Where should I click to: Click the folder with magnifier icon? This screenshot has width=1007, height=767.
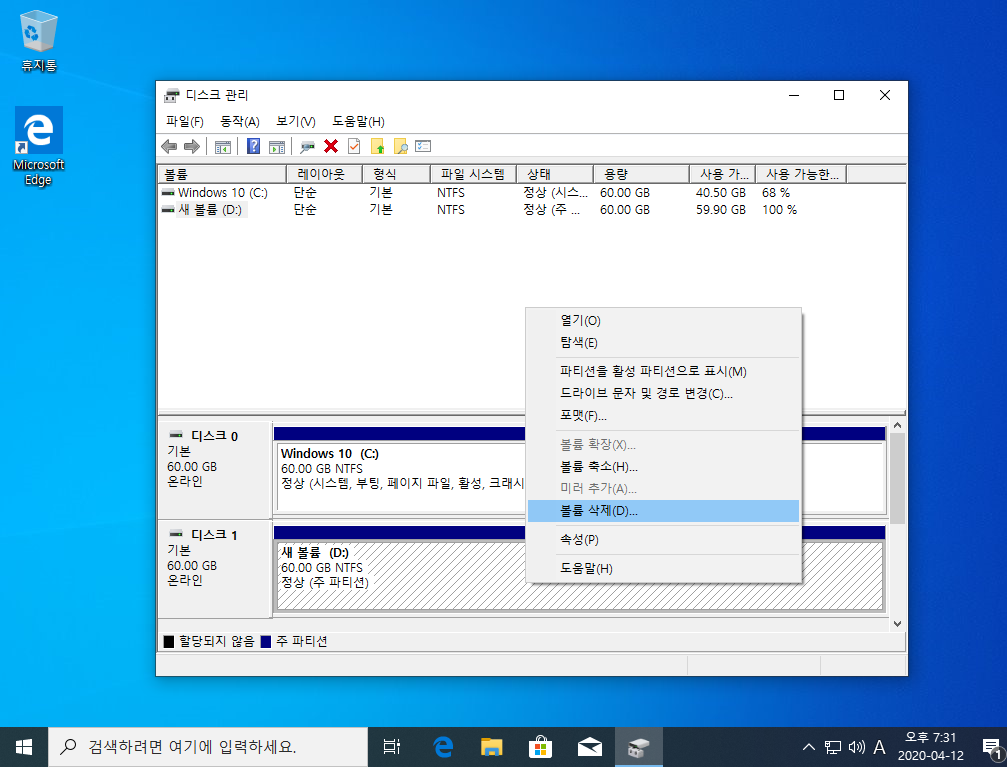[400, 146]
